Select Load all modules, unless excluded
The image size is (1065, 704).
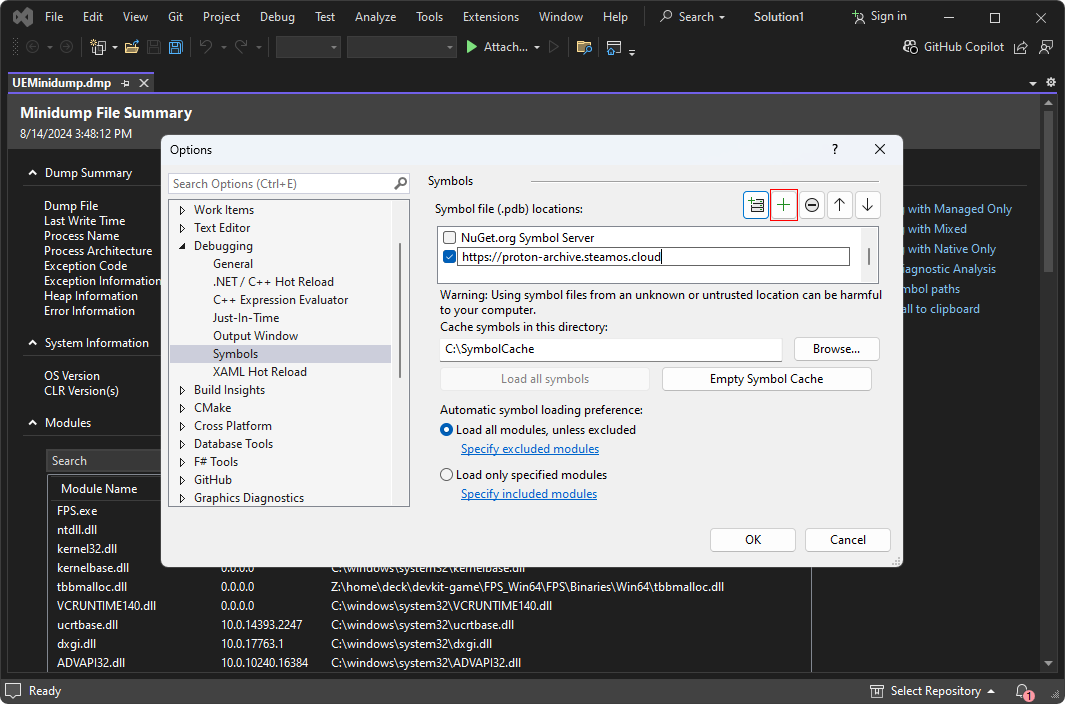click(x=446, y=429)
